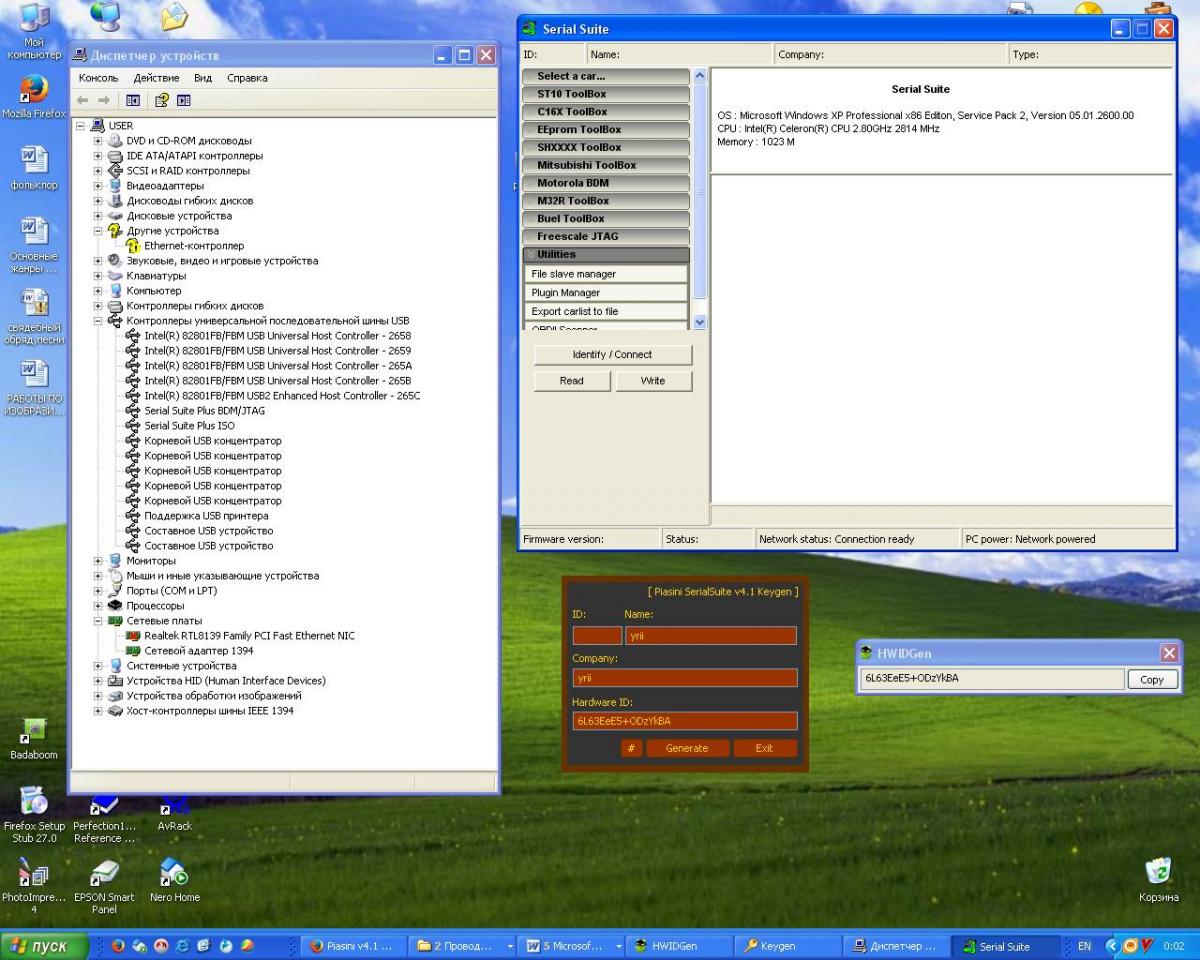Expand the Системные устройства node
Image resolution: width=1200 pixels, height=960 pixels.
pos(98,666)
